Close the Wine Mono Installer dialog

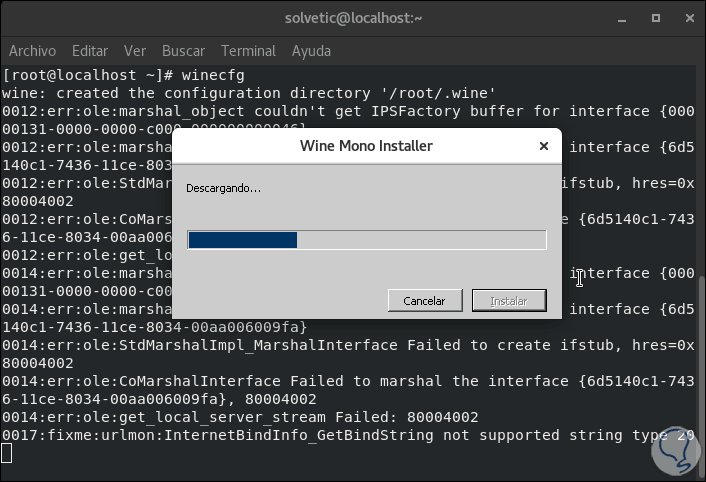click(x=543, y=146)
